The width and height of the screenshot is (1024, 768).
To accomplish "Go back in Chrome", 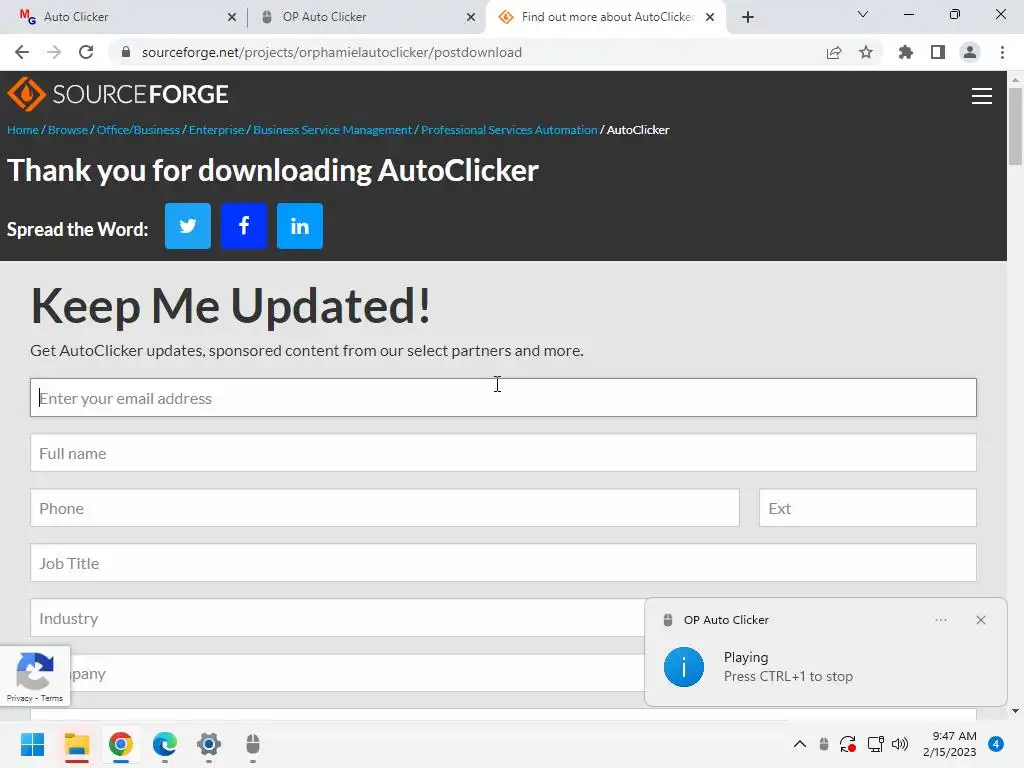I will click(22, 52).
